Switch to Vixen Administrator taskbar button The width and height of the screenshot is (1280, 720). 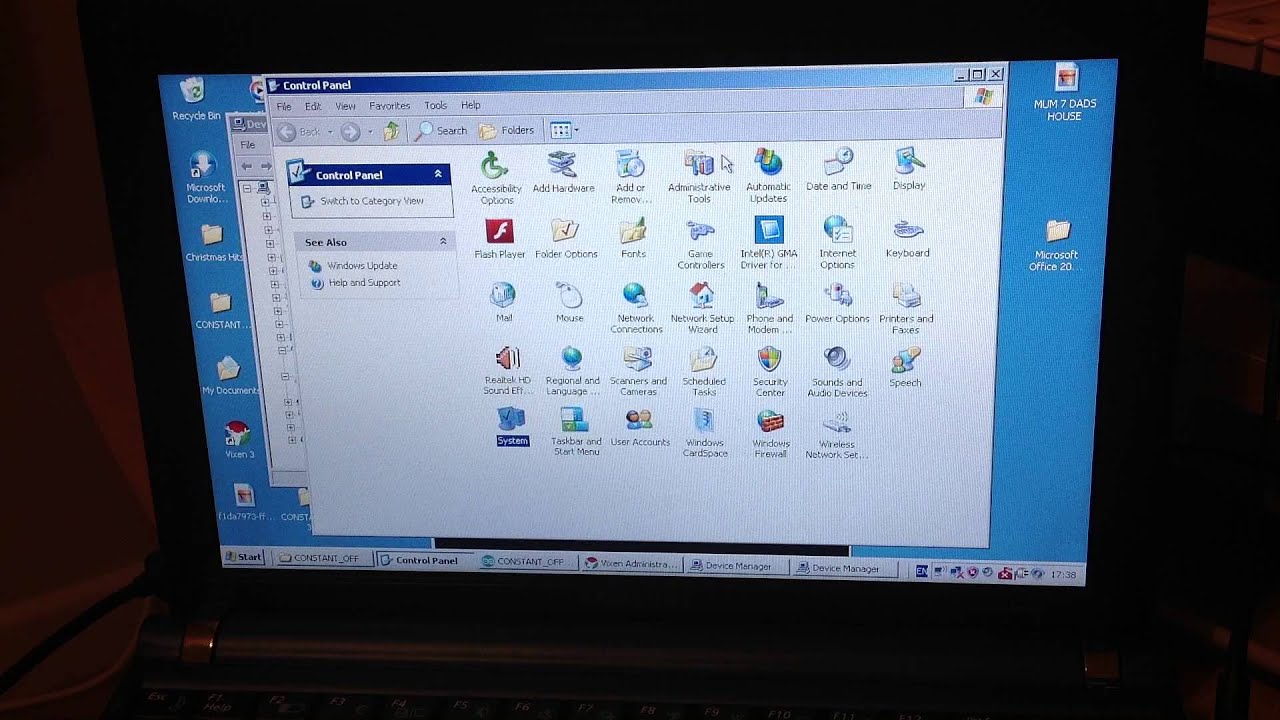(x=631, y=564)
